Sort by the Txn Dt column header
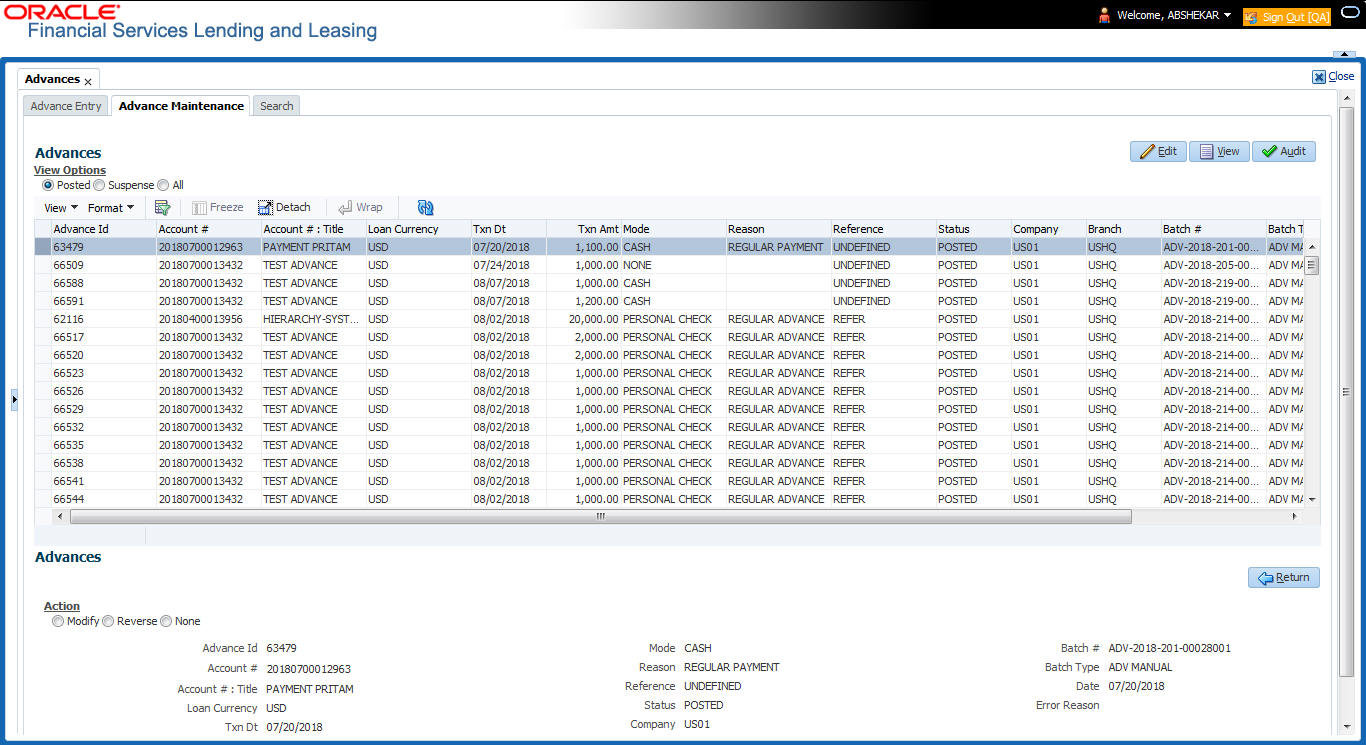Viewport: 1366px width, 745px height. click(x=509, y=229)
